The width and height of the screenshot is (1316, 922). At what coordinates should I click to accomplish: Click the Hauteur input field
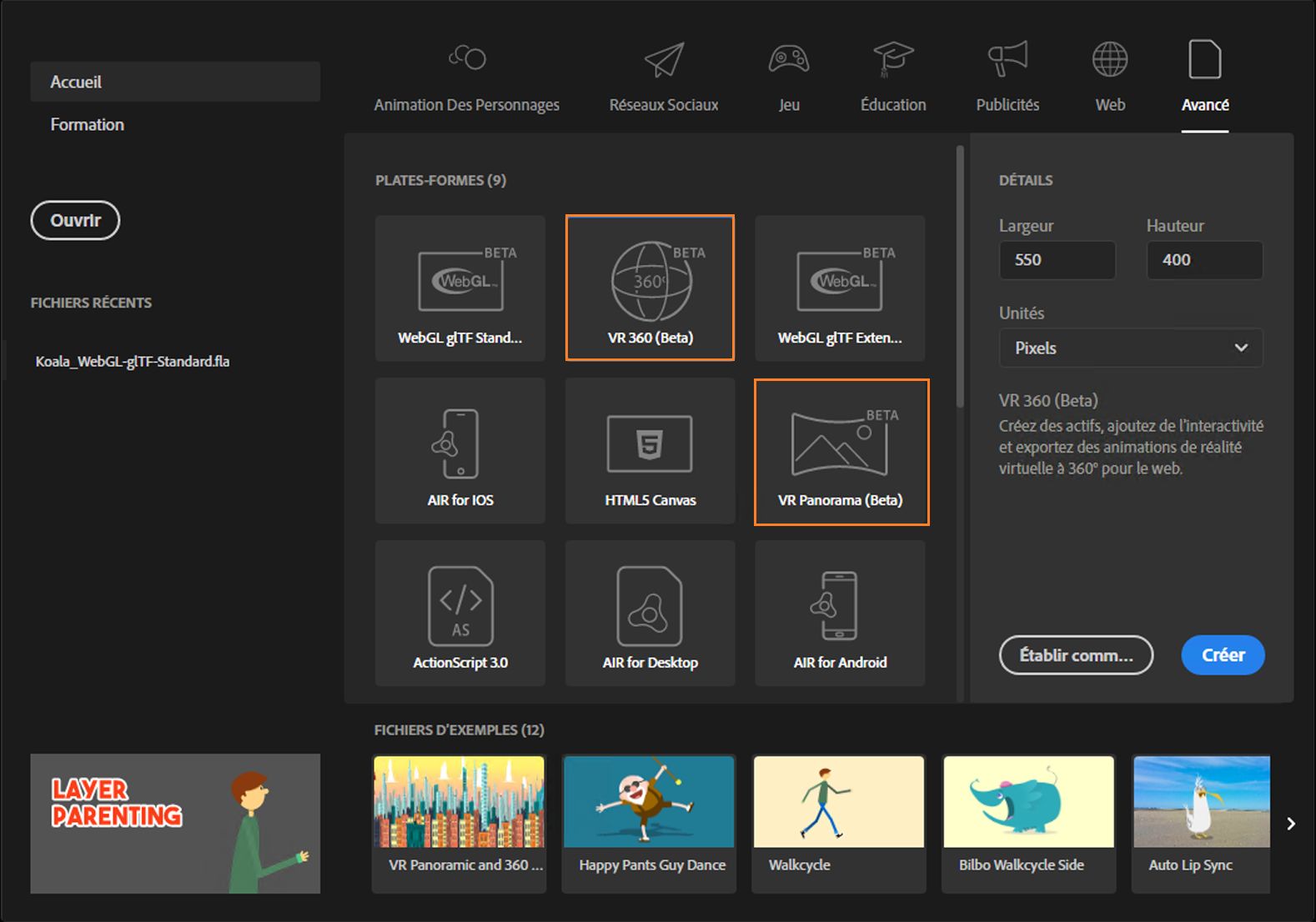[x=1204, y=260]
